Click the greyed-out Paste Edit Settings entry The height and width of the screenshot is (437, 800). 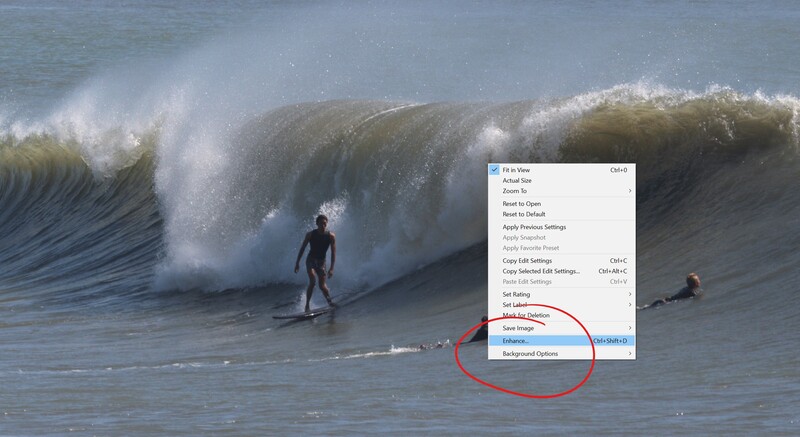click(x=562, y=281)
